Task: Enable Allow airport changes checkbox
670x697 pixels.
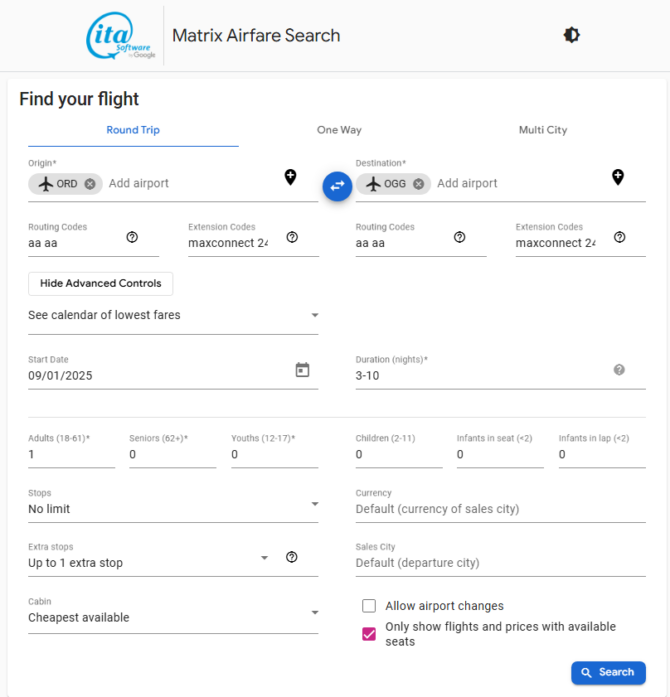Action: click(369, 606)
